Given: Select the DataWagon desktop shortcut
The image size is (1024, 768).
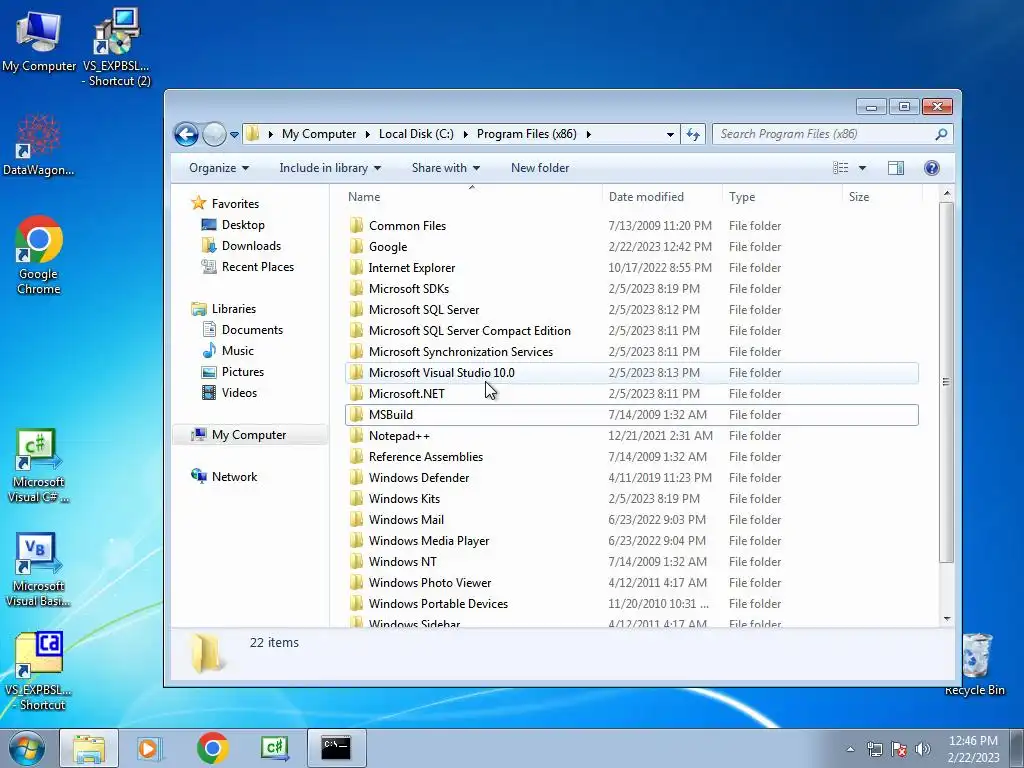Looking at the screenshot, I should click(38, 146).
